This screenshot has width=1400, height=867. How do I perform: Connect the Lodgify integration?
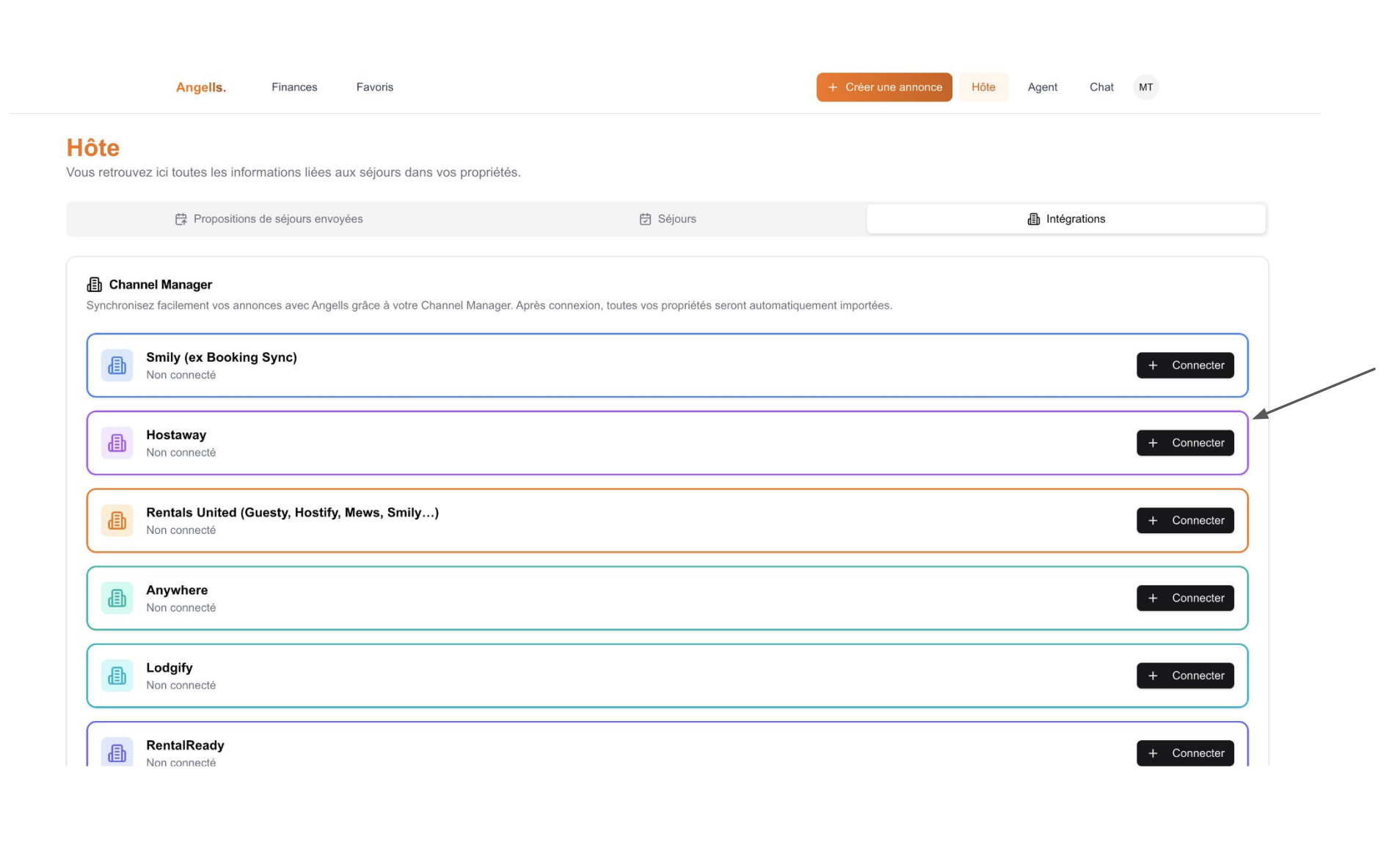(1185, 676)
